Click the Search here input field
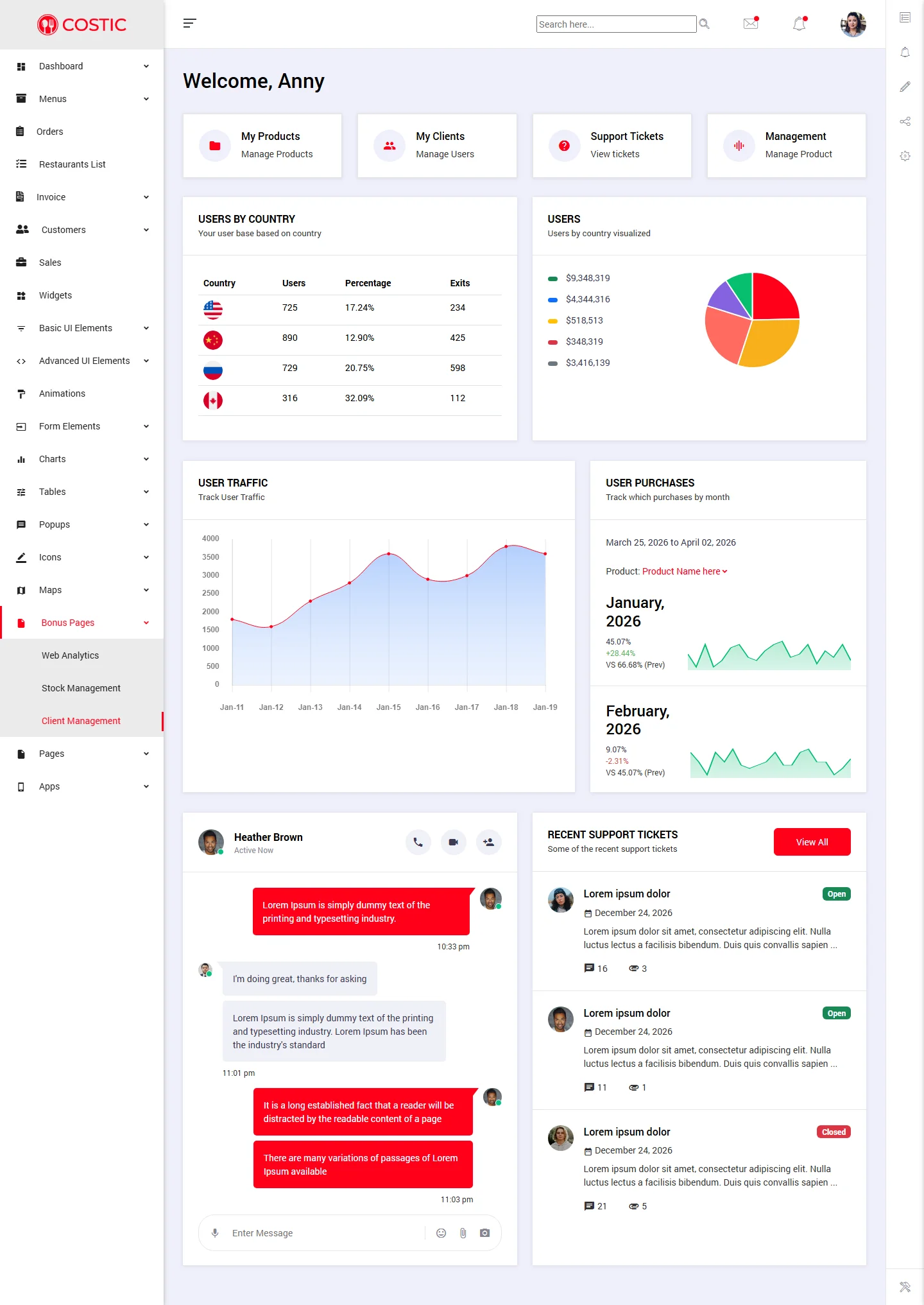 (615, 24)
